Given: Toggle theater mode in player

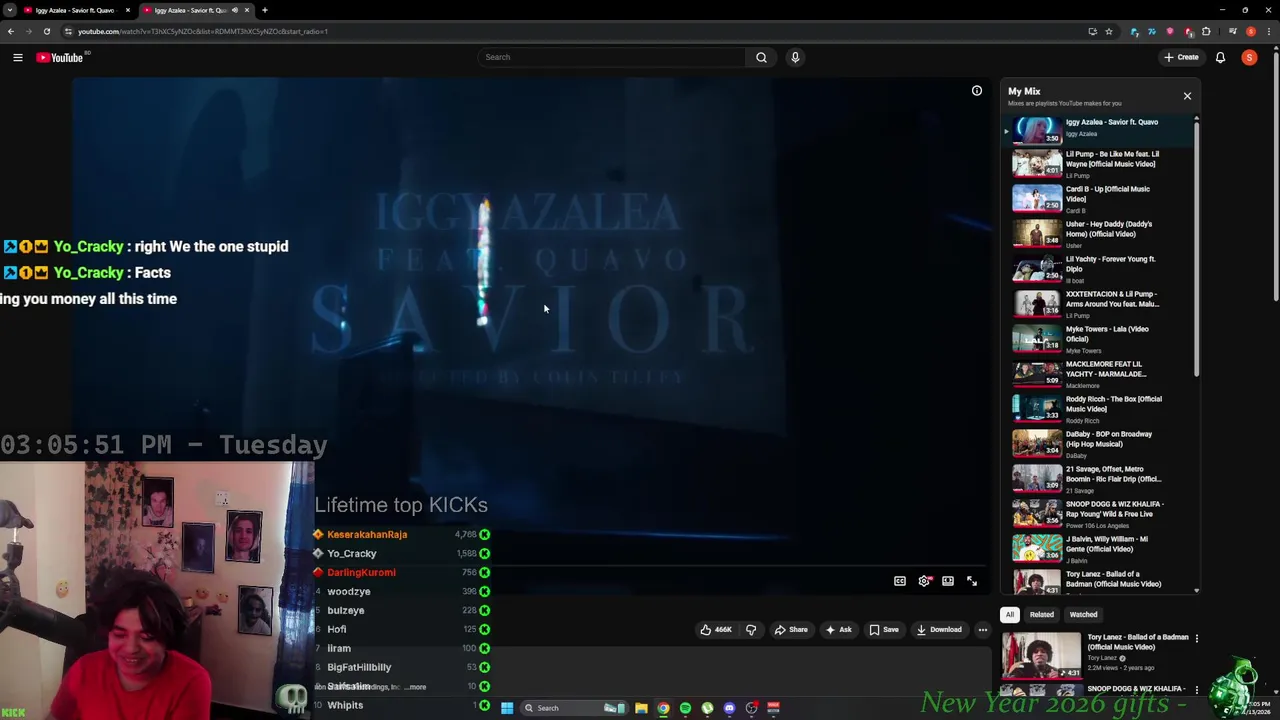Looking at the screenshot, I should pos(948,581).
